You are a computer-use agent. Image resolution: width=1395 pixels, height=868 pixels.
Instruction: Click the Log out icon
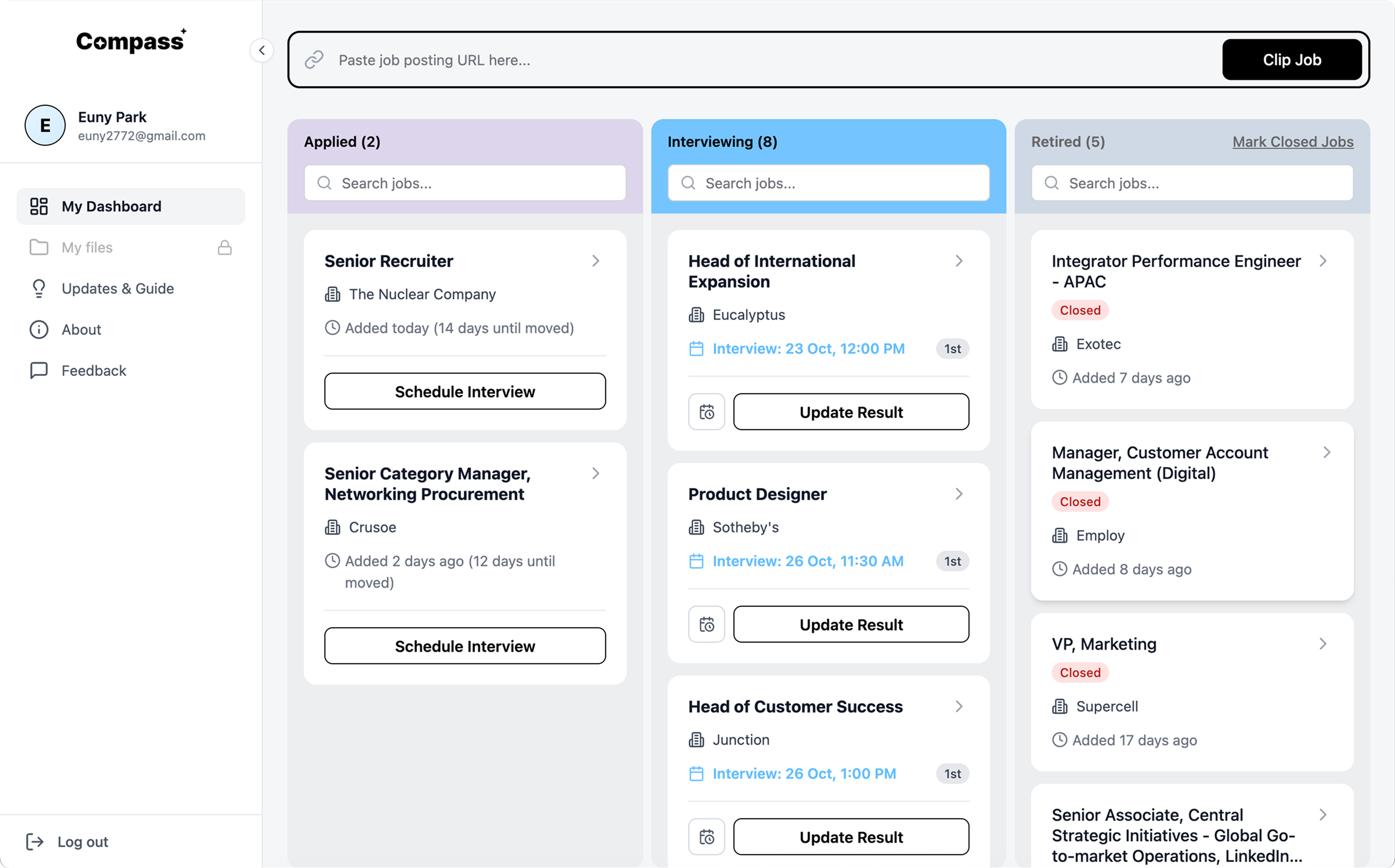[35, 842]
